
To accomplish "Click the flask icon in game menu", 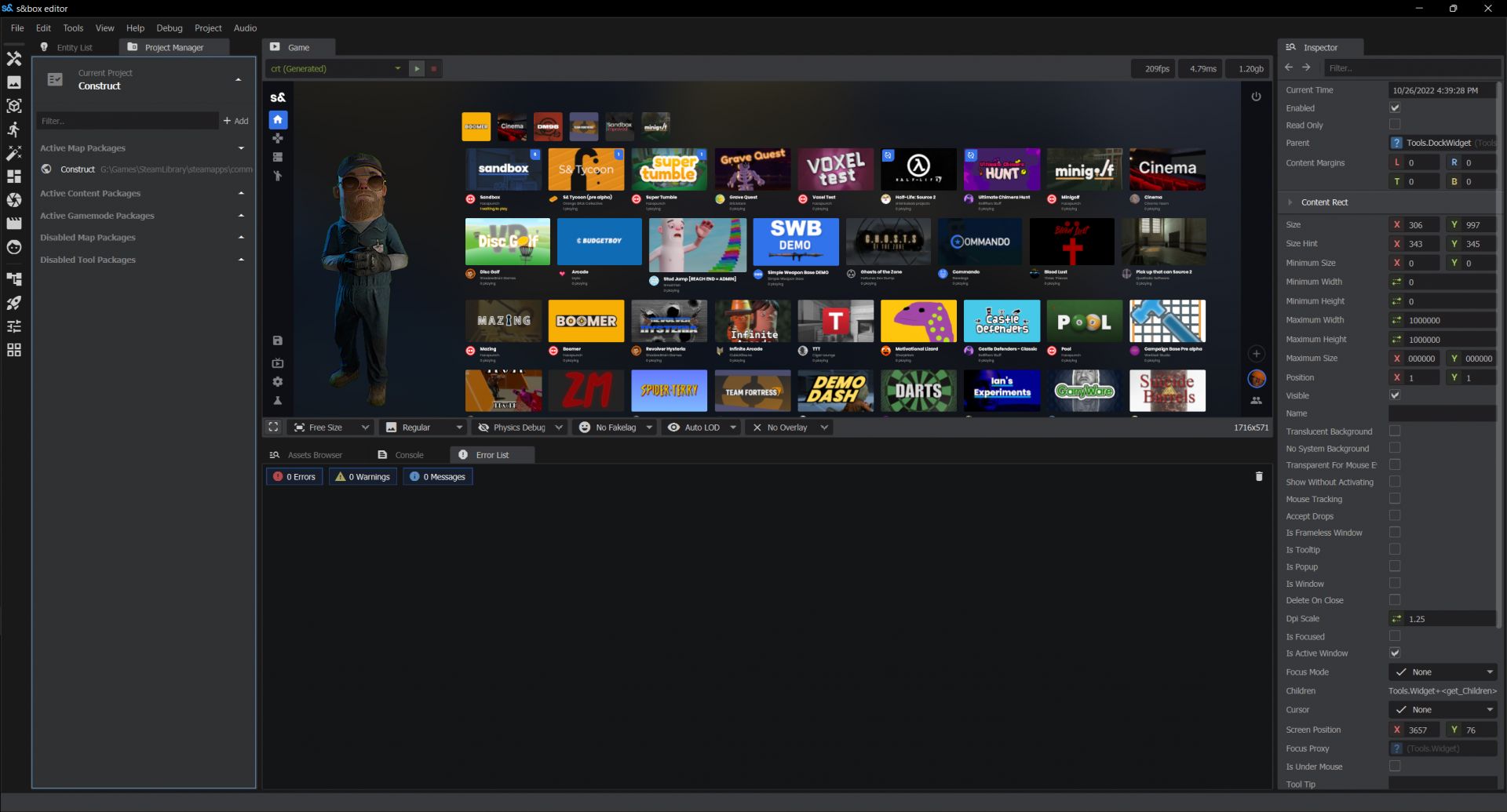I will tap(278, 401).
